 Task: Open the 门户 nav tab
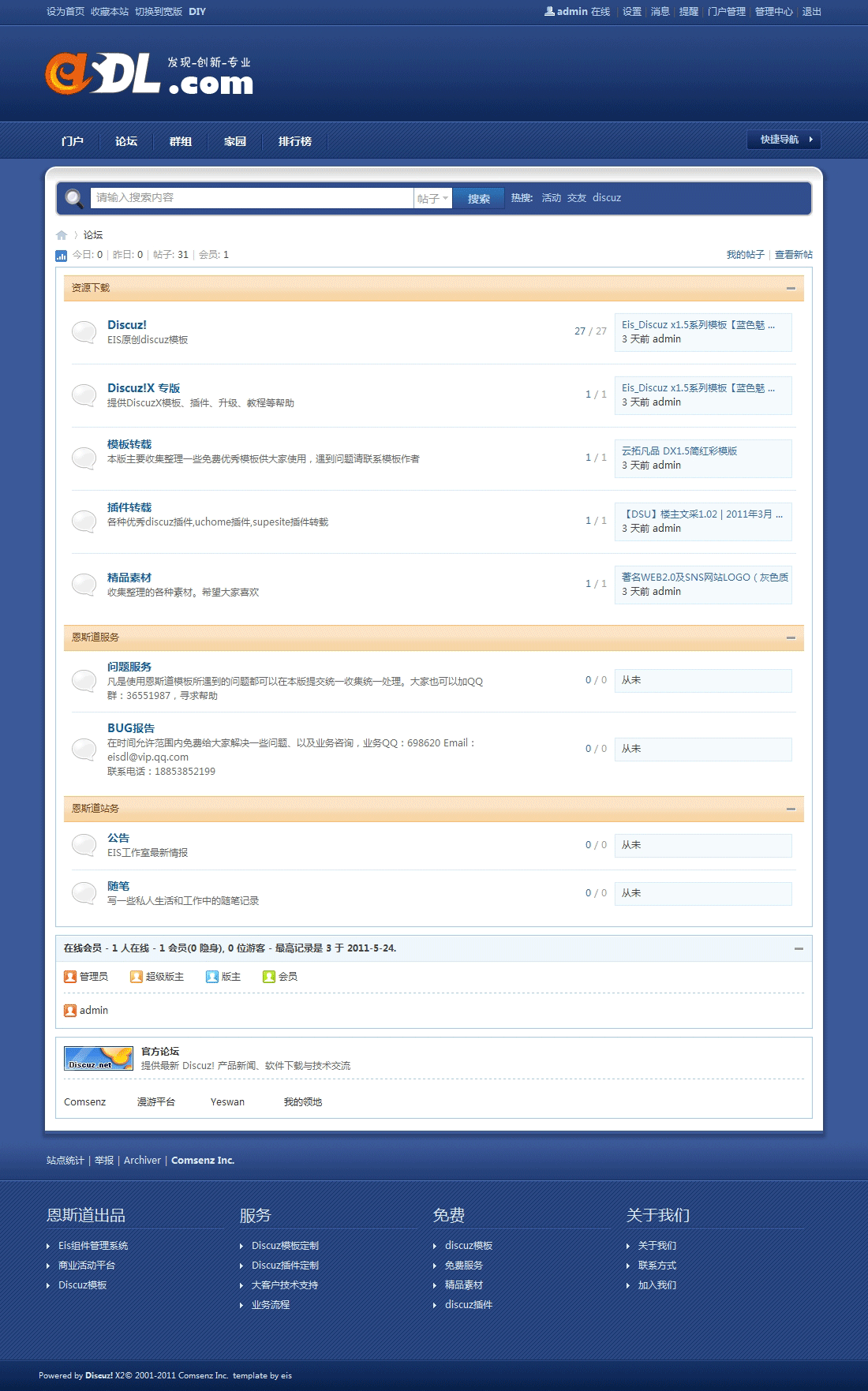coord(73,141)
